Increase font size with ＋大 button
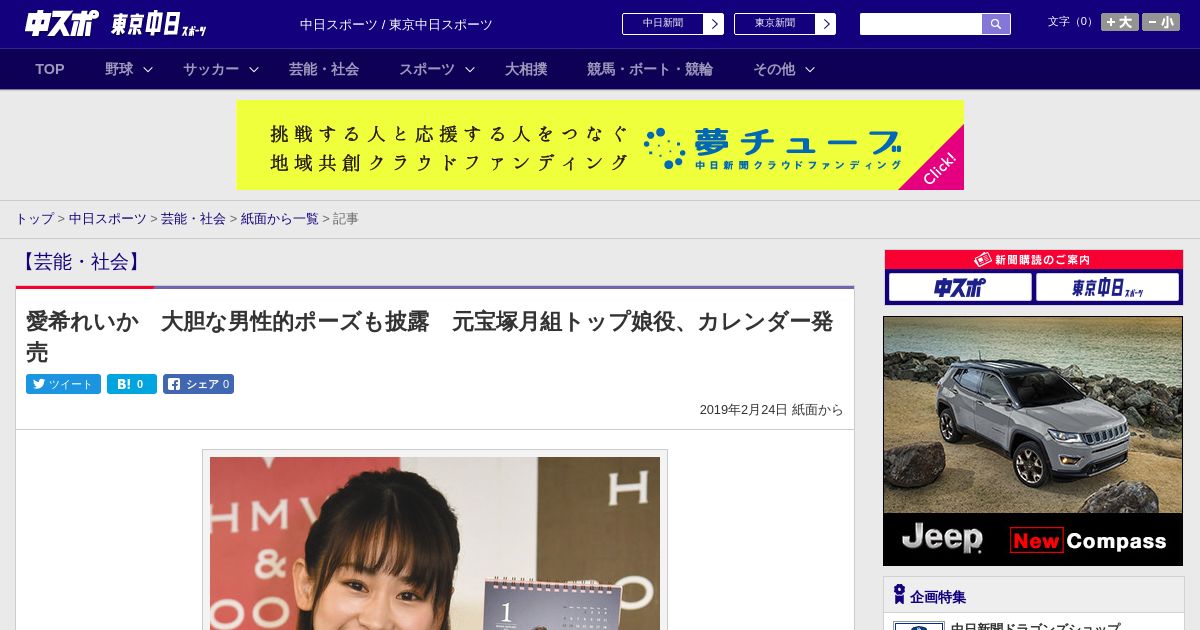 1120,22
